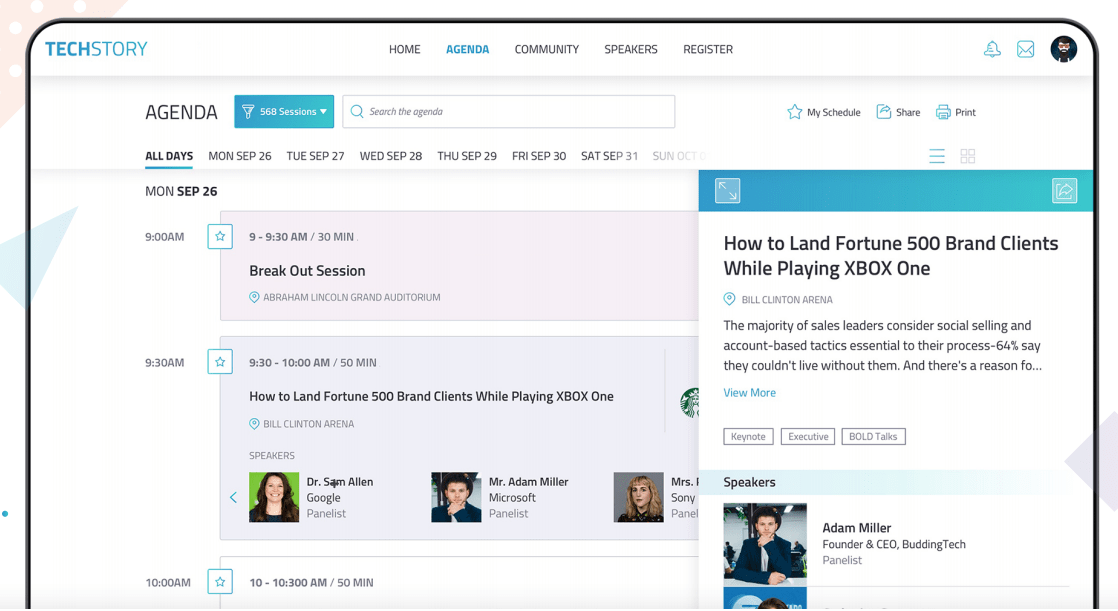Select the WED SEP 28 tab
The height and width of the screenshot is (611, 1118).
click(x=391, y=155)
